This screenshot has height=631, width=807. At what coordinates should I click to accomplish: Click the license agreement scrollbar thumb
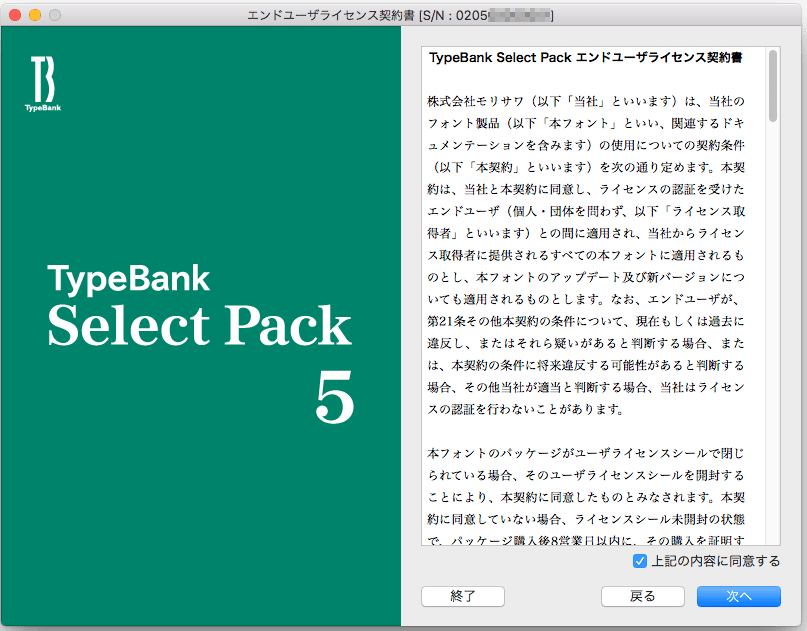[773, 86]
